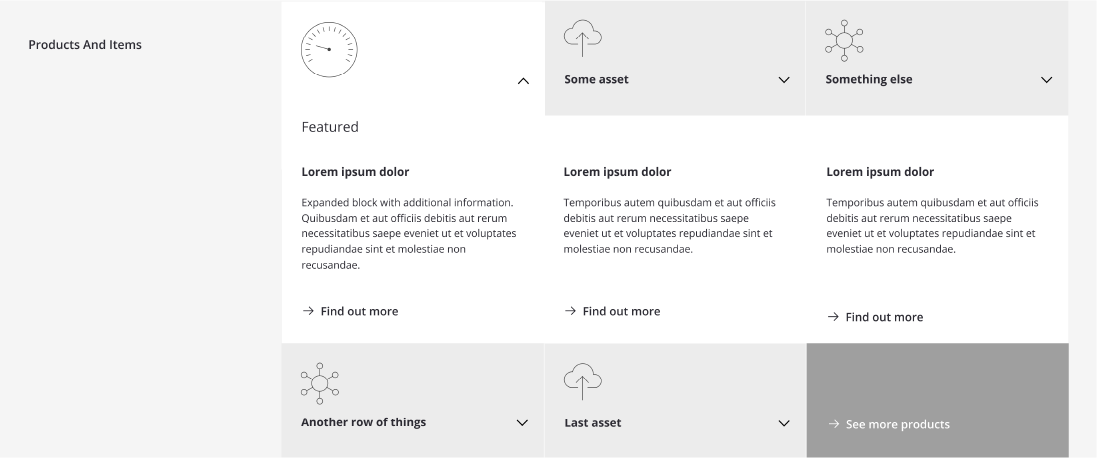
Task: Click network hub icon above Something else
Action: tap(844, 41)
